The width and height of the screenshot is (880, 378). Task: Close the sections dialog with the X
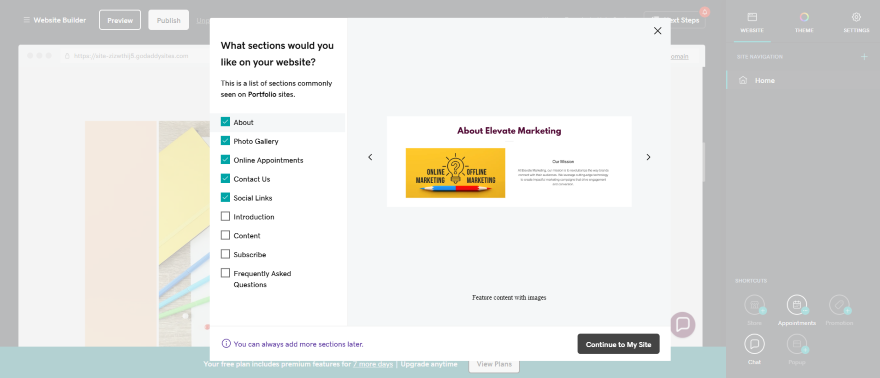coord(658,31)
